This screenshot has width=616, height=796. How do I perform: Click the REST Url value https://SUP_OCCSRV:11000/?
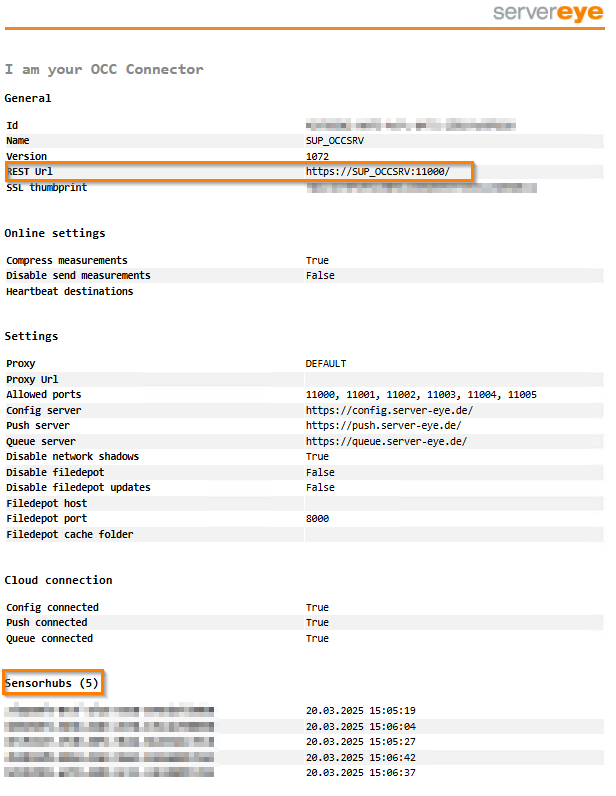pos(377,172)
